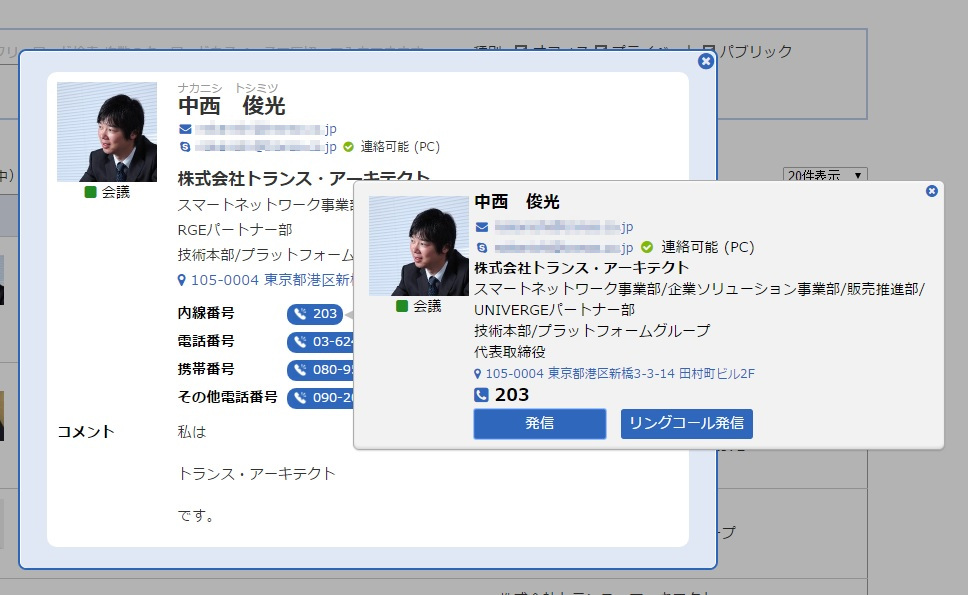968x595 pixels.
Task: Open the 105-0004 address link in the detail dialog
Action: [272, 280]
